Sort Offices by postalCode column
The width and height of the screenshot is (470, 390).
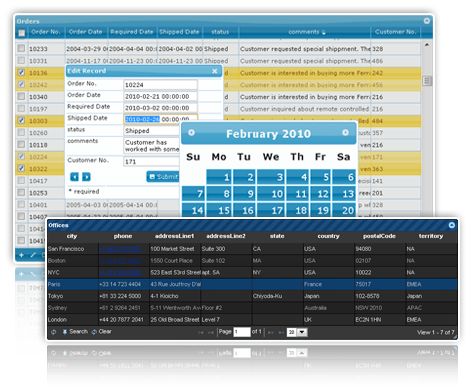point(379,236)
